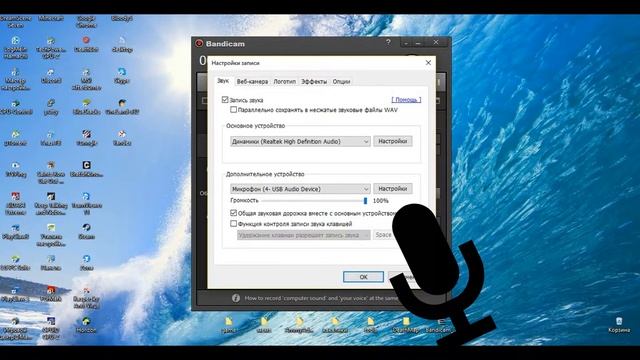
Task: Open the desktop icon with black C logo
Action: click(x=86, y=169)
